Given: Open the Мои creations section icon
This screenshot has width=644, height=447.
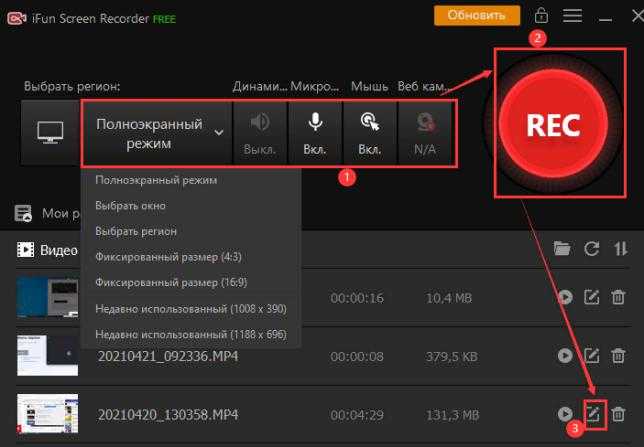Looking at the screenshot, I should (x=23, y=213).
